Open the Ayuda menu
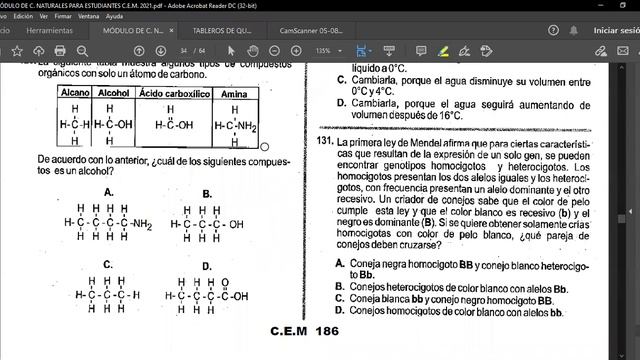 tap(114, 16)
